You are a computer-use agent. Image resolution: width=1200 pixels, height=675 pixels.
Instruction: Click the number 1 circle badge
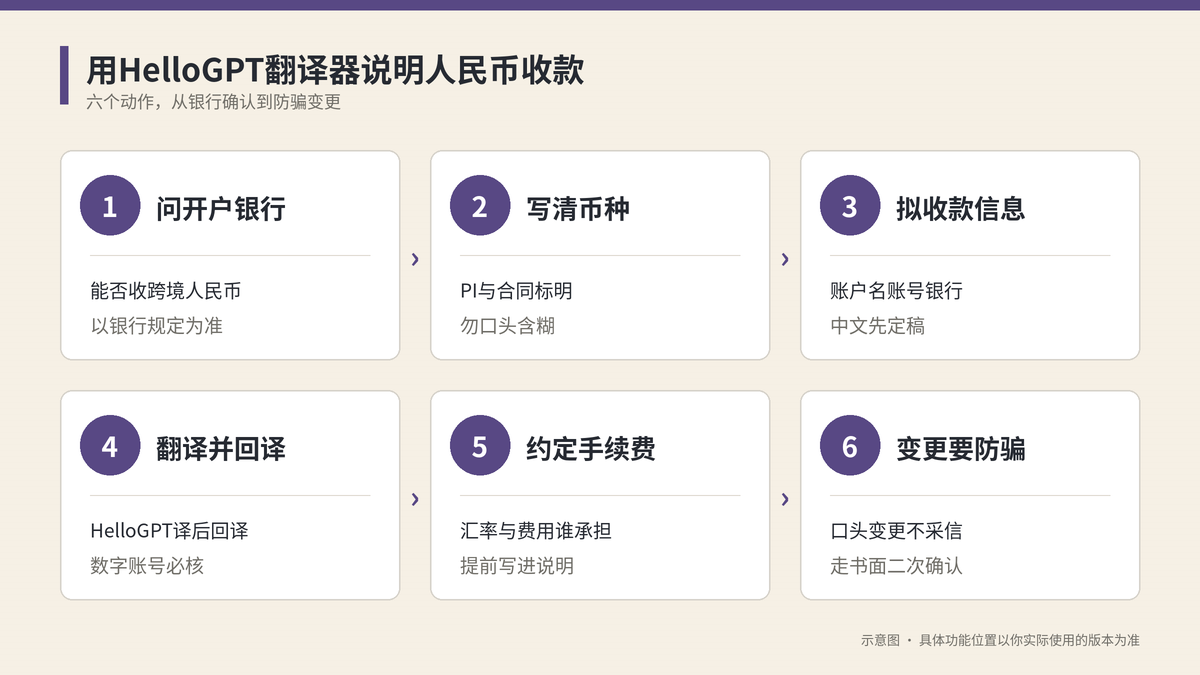(x=110, y=207)
